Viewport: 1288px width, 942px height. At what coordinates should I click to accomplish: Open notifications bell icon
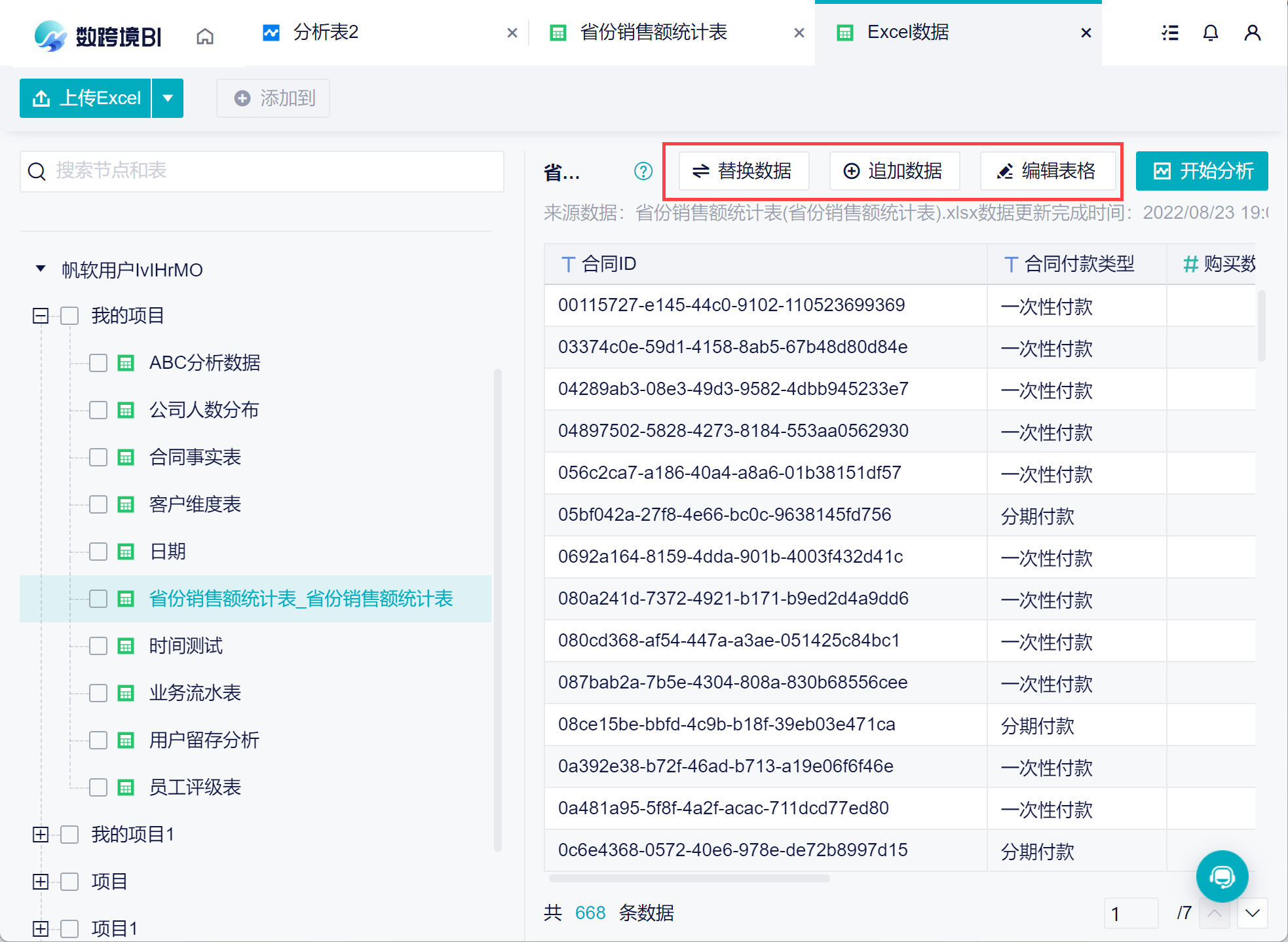(1211, 33)
